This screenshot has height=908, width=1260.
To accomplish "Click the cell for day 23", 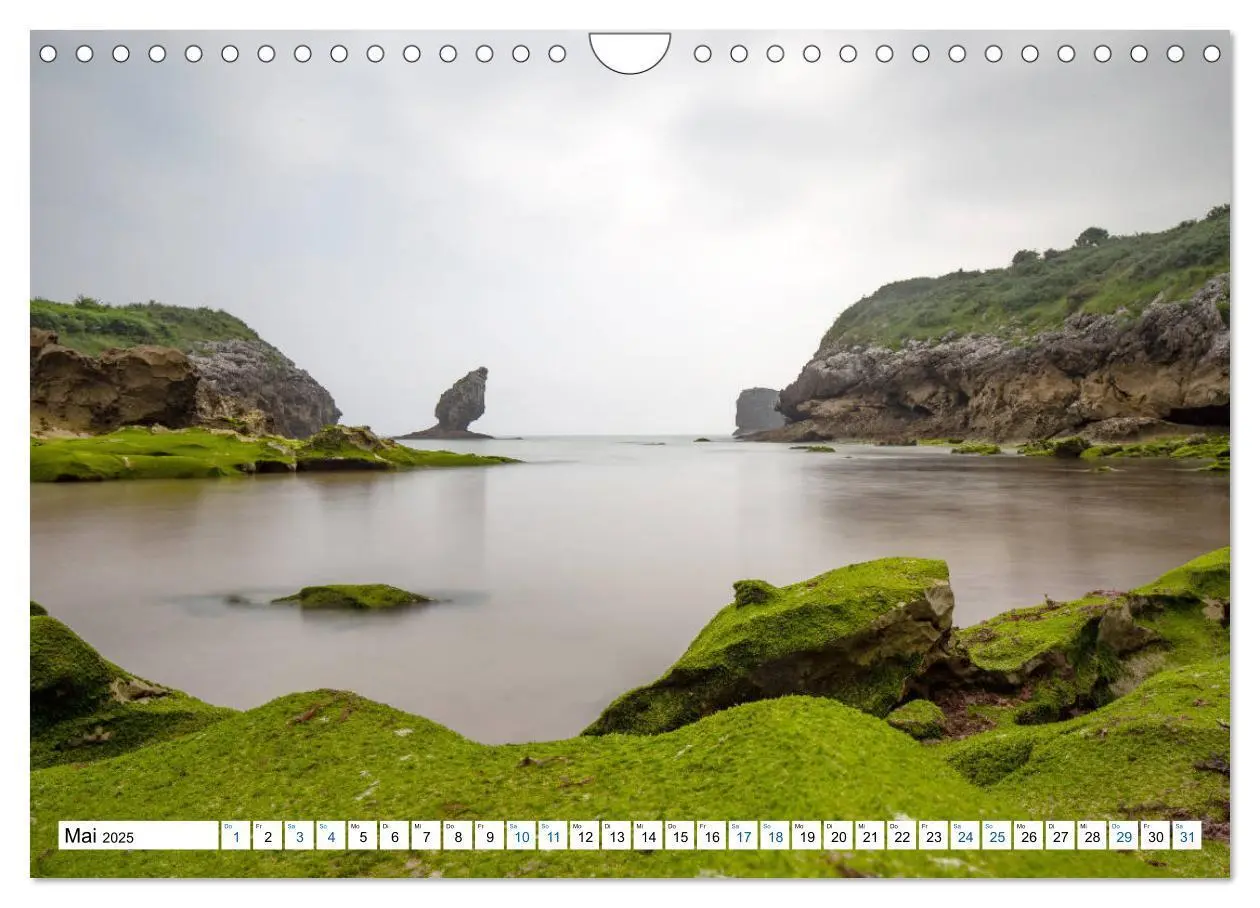I will (934, 836).
